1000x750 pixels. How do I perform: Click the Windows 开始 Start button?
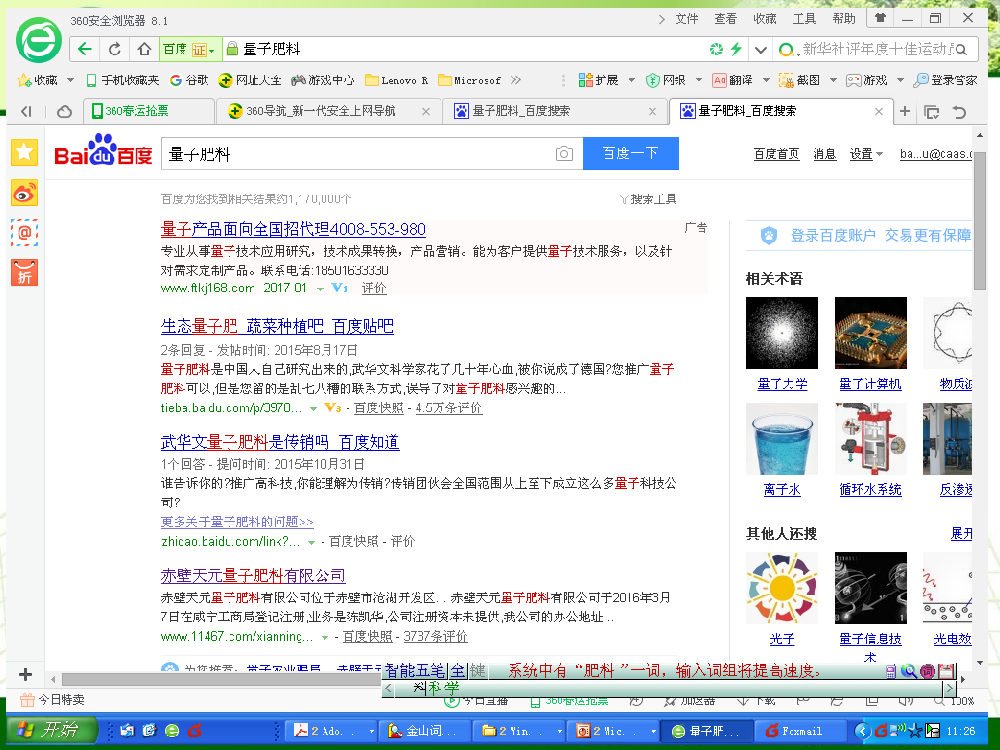point(53,730)
